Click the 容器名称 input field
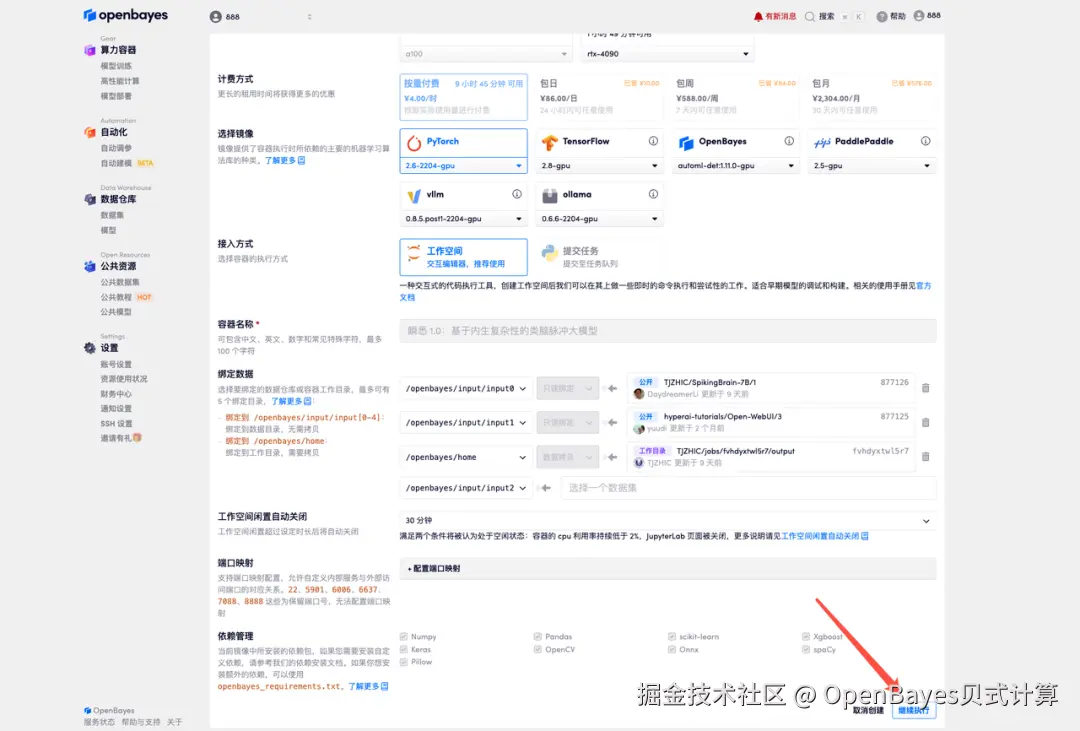 667,331
